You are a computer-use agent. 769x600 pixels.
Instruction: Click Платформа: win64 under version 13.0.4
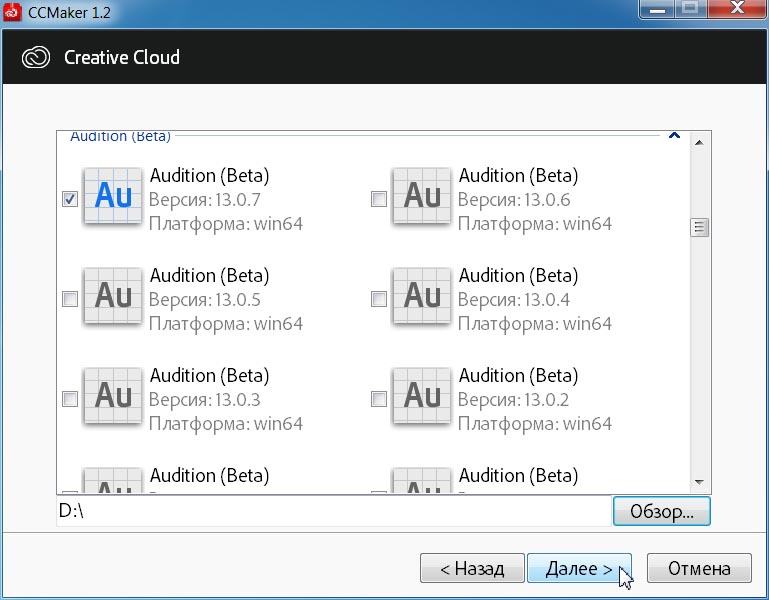click(535, 324)
